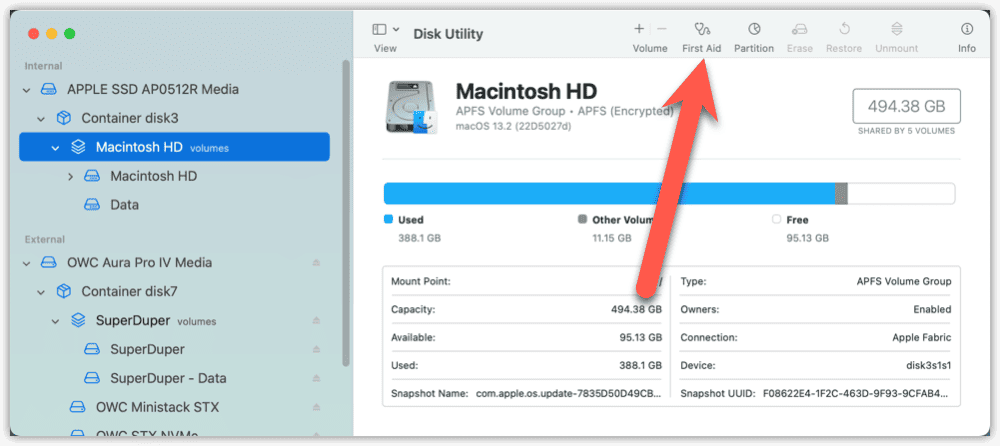Add a volume with the plus icon
The image size is (1000, 446).
[639, 30]
